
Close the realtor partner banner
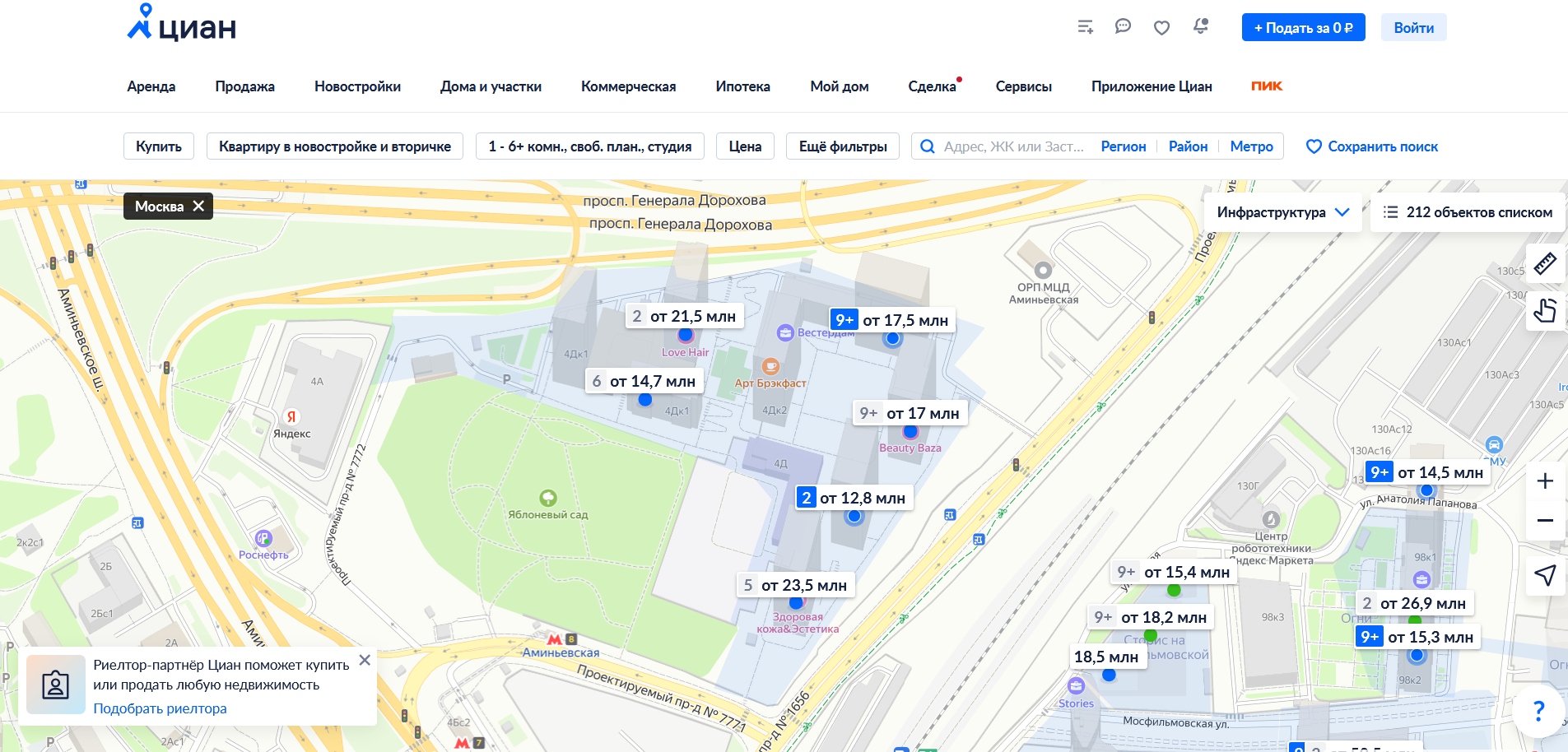click(365, 660)
